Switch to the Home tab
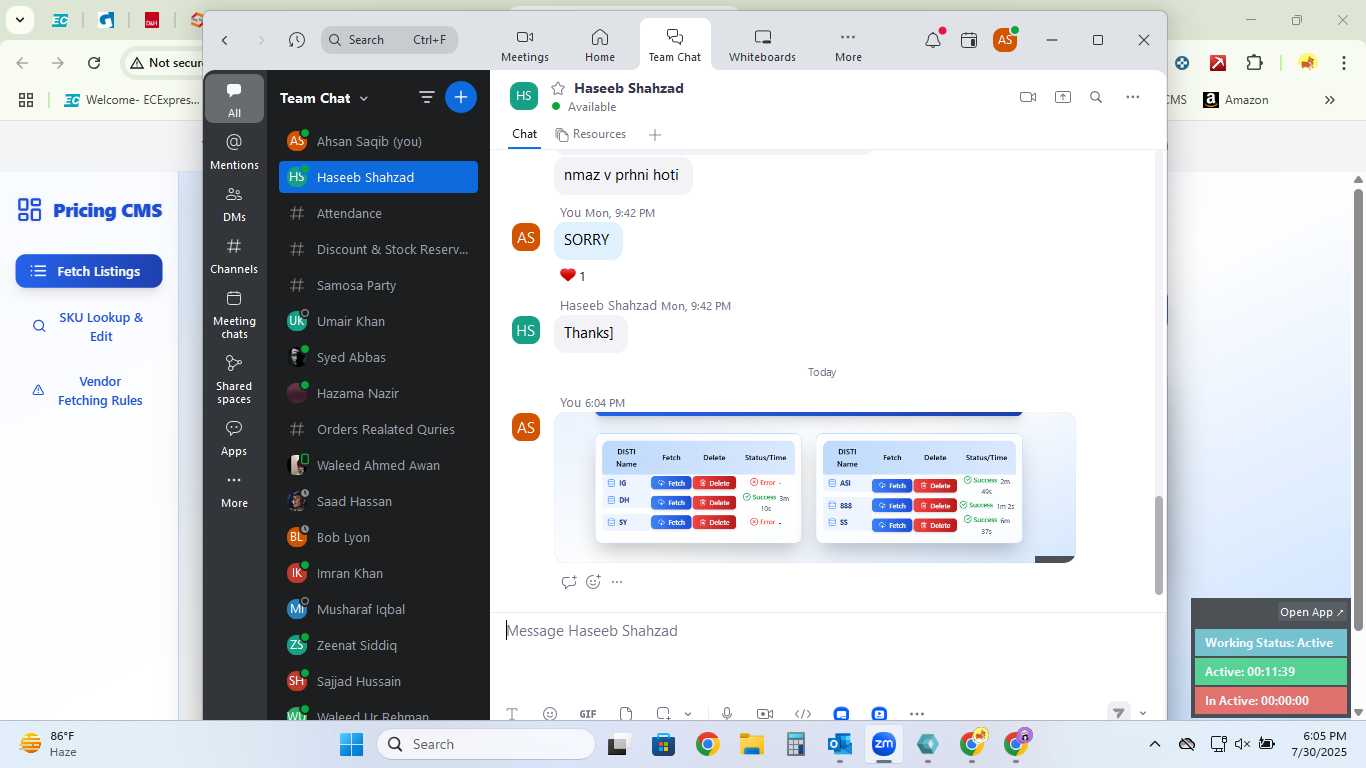The image size is (1366, 768). point(599,45)
